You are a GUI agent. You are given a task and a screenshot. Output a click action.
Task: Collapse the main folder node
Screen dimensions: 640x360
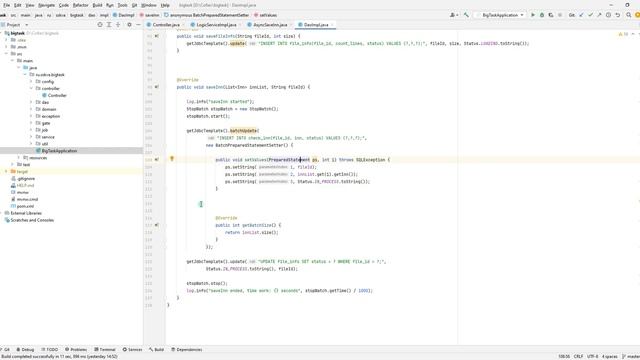tap(13, 61)
